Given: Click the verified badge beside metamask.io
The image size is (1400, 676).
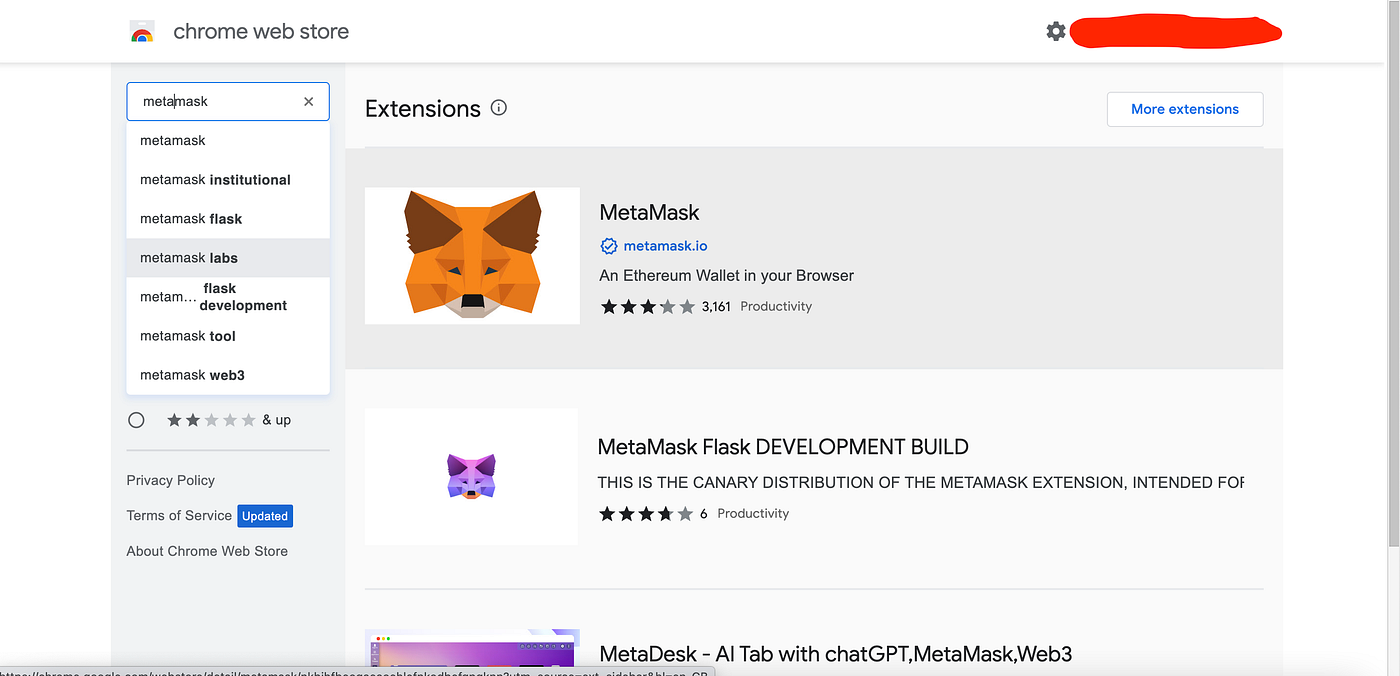Looking at the screenshot, I should click(x=608, y=246).
